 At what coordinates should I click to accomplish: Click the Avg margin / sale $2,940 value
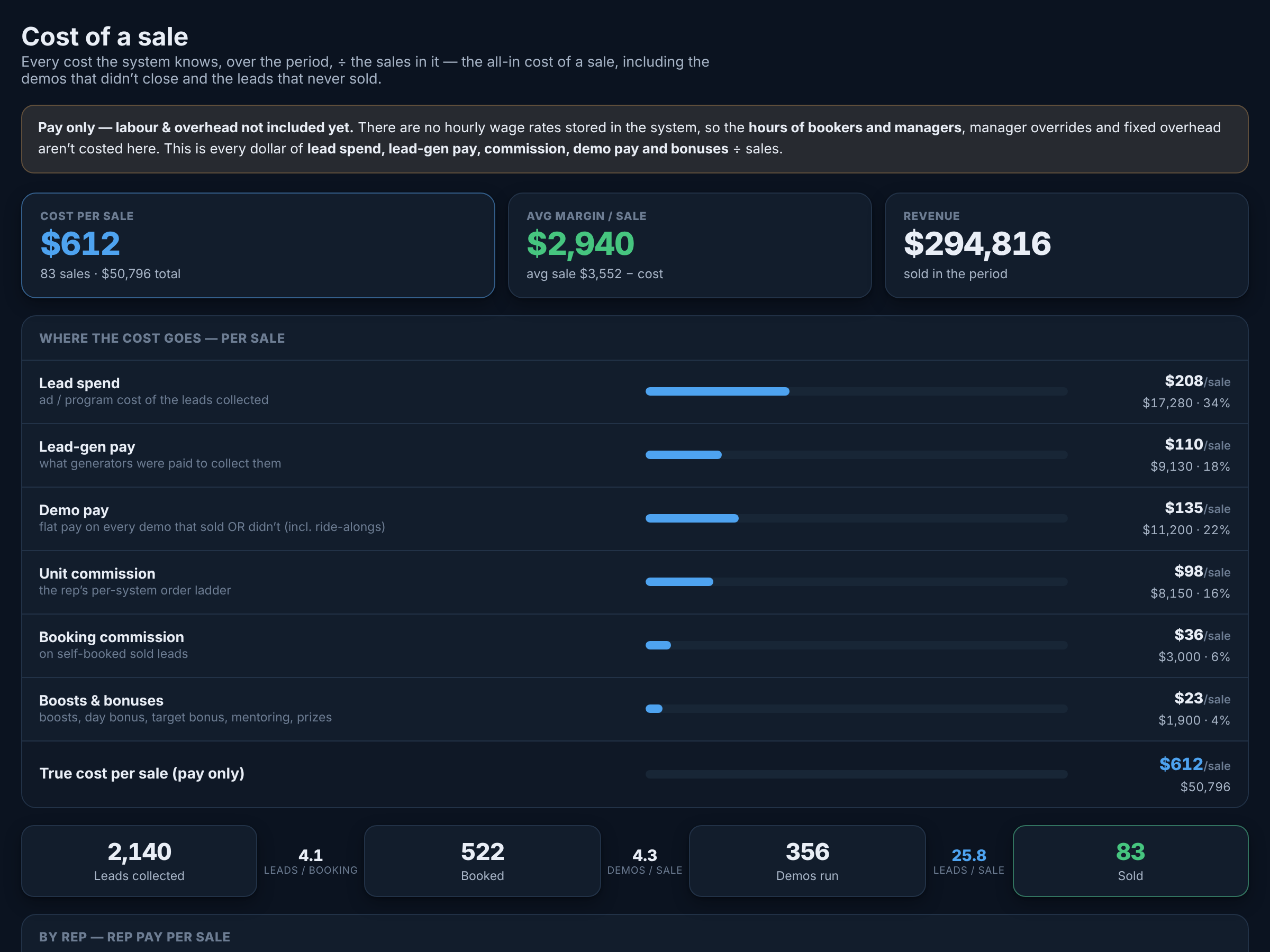[580, 243]
